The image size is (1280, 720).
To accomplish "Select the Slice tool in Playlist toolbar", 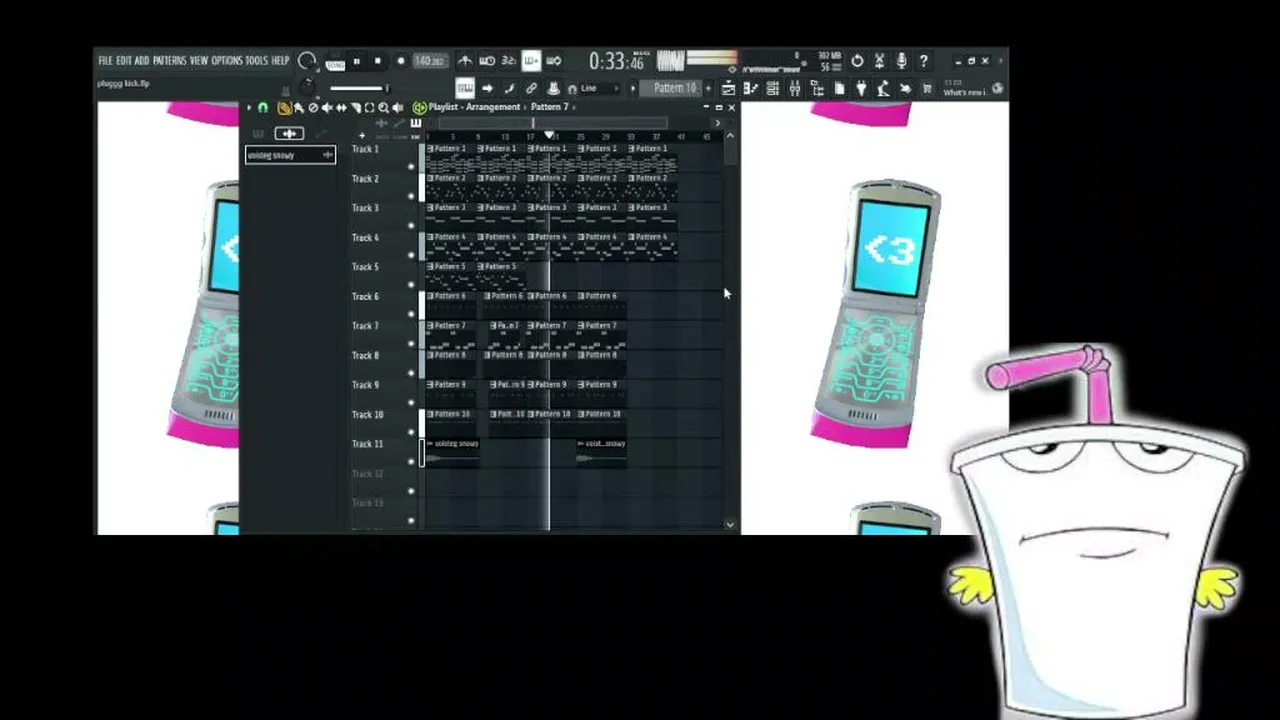I will (x=355, y=108).
